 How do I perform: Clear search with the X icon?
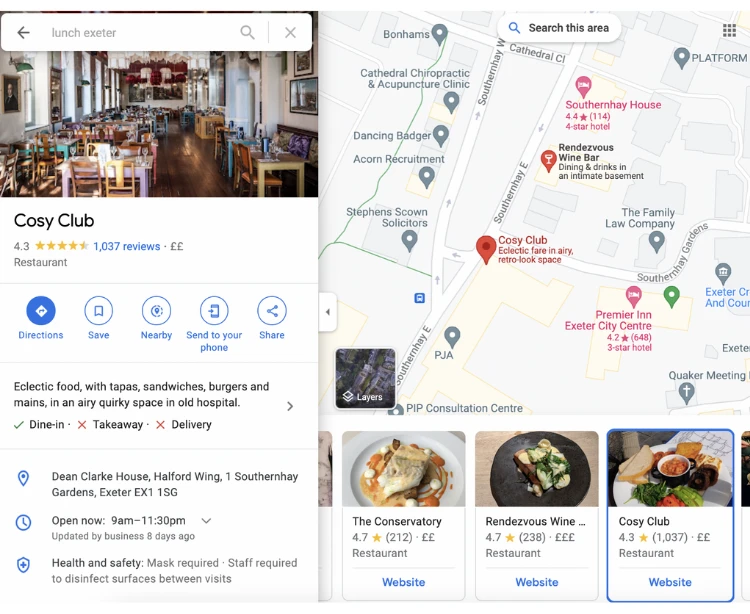(290, 33)
